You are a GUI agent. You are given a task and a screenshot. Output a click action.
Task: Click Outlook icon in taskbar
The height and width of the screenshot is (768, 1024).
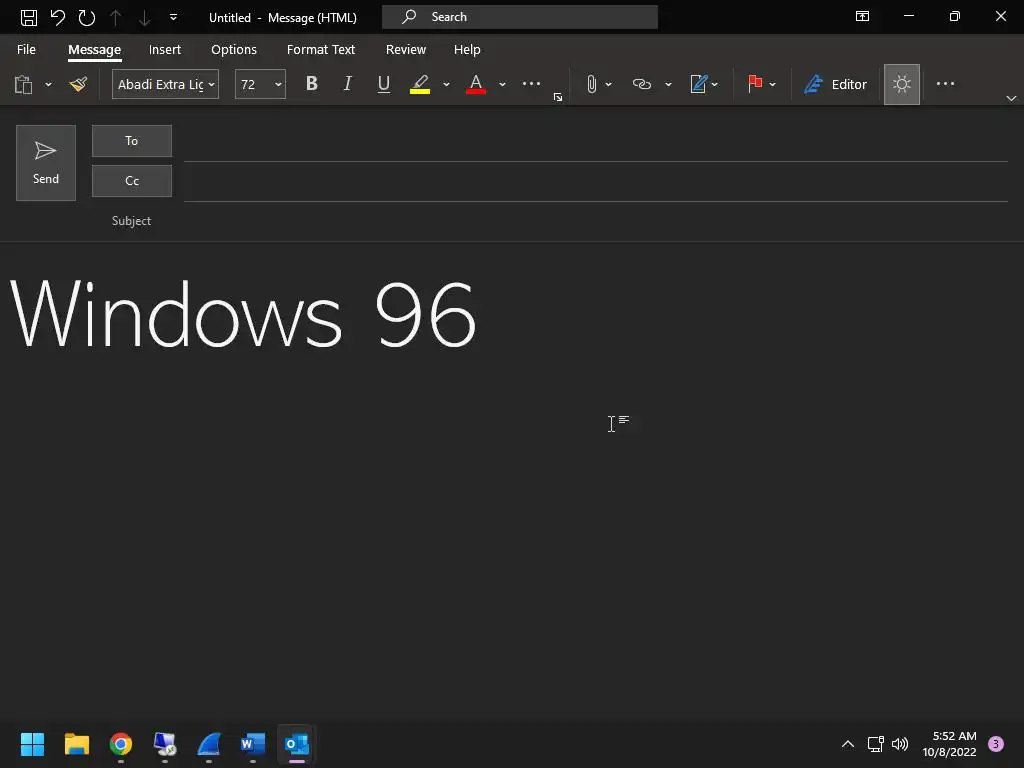pyautogui.click(x=297, y=744)
